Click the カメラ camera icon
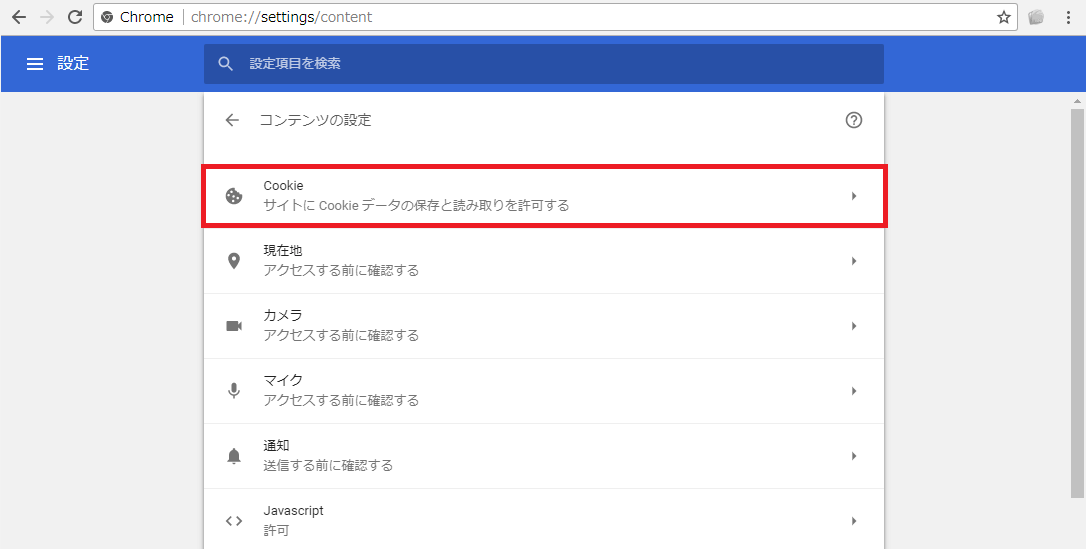 [x=234, y=326]
